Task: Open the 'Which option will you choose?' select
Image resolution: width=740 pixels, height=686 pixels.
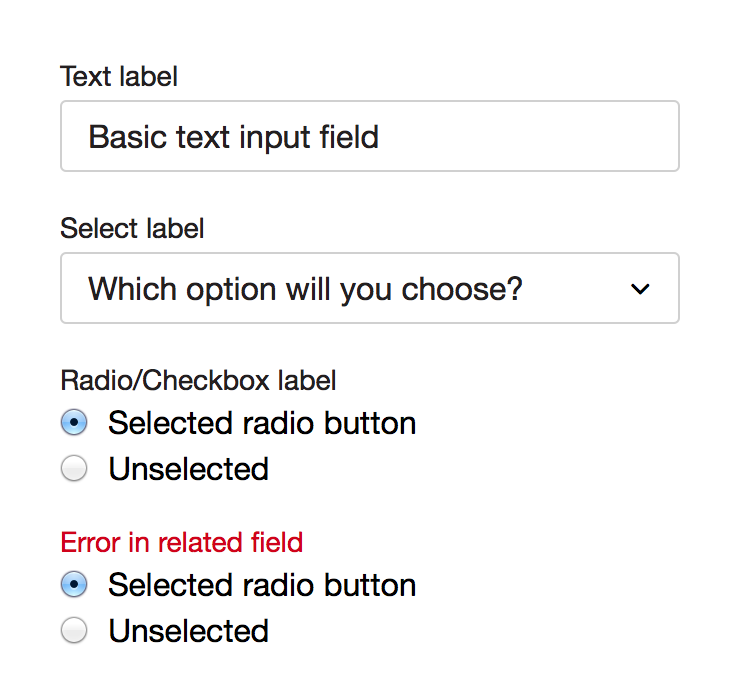Action: pyautogui.click(x=370, y=288)
